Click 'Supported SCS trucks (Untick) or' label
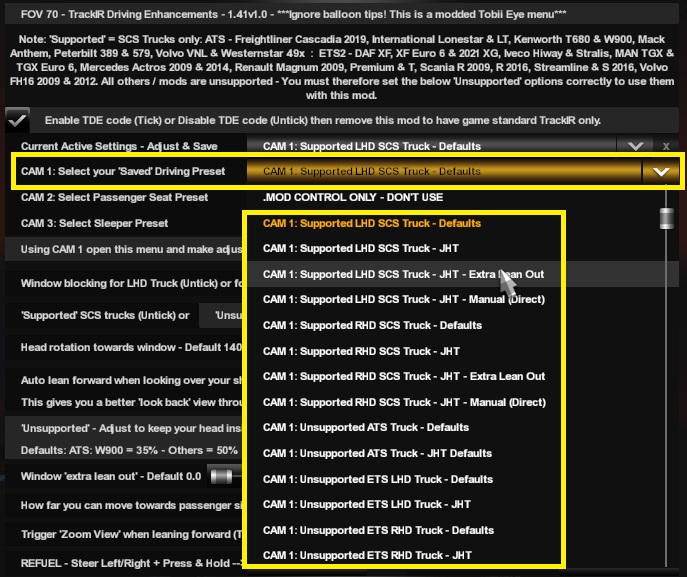Screen dimensions: 687x577 [105, 315]
